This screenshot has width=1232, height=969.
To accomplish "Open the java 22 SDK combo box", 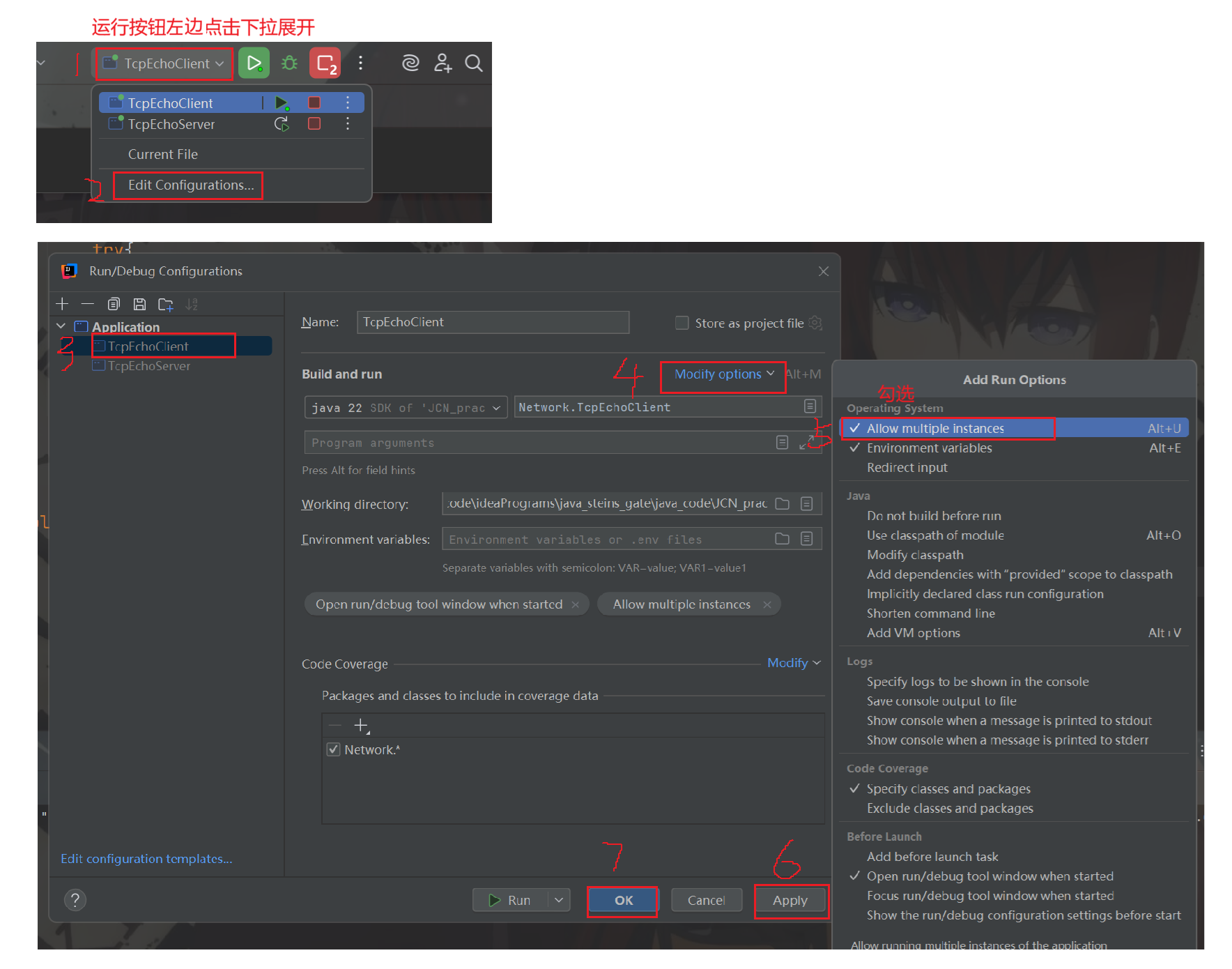I will 406,408.
